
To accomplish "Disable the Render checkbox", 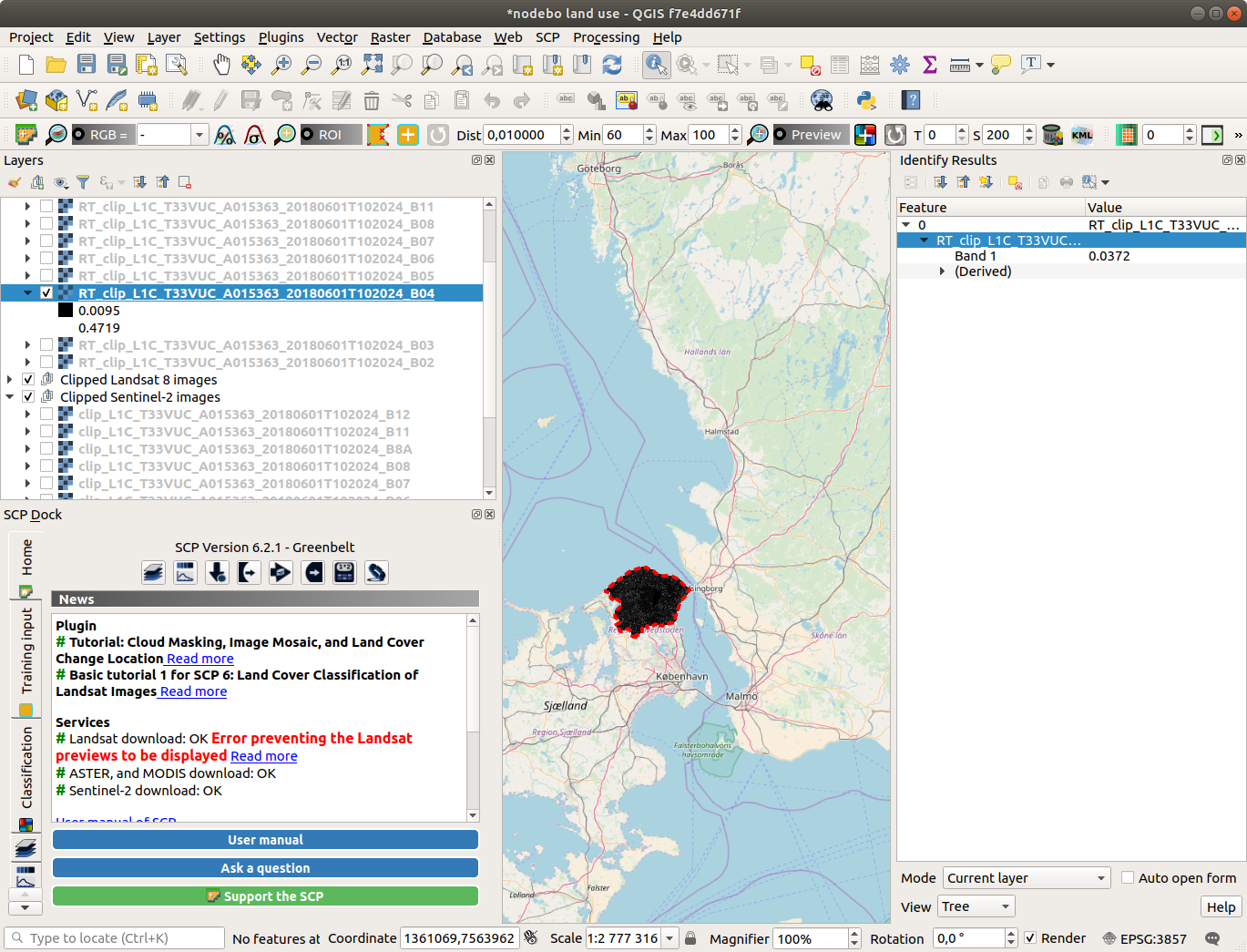I will [1030, 938].
